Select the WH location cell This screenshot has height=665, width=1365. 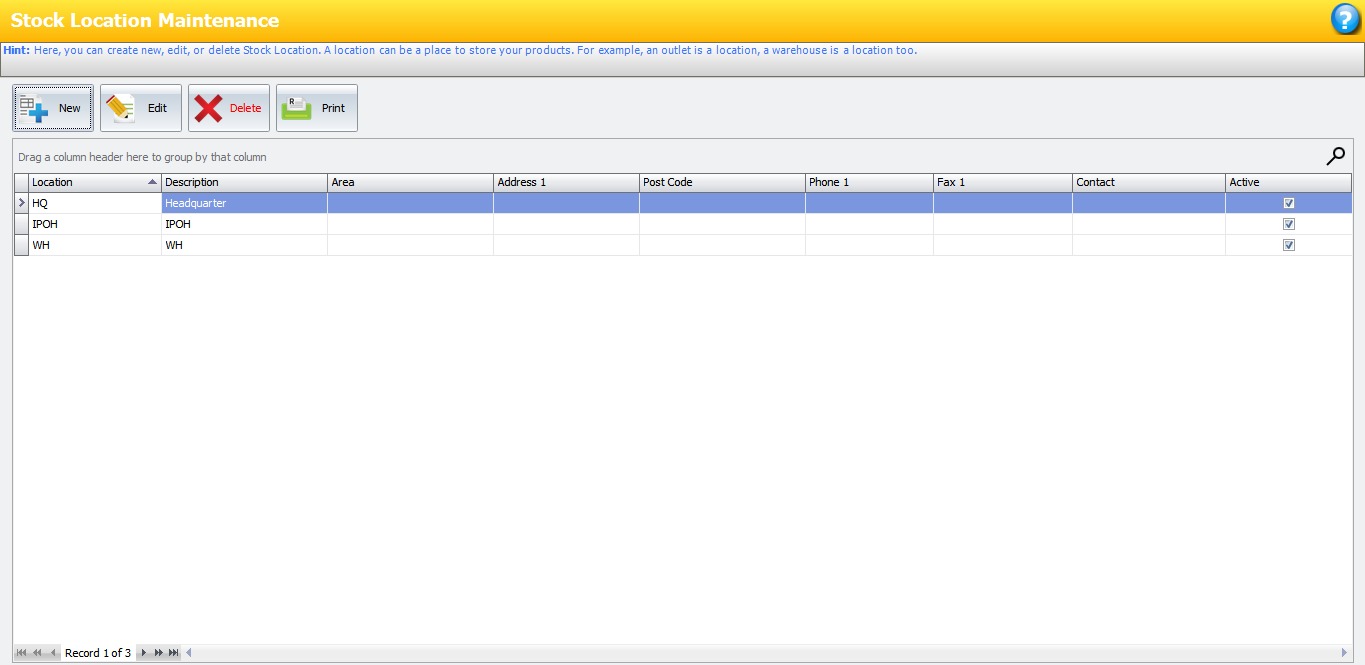95,245
